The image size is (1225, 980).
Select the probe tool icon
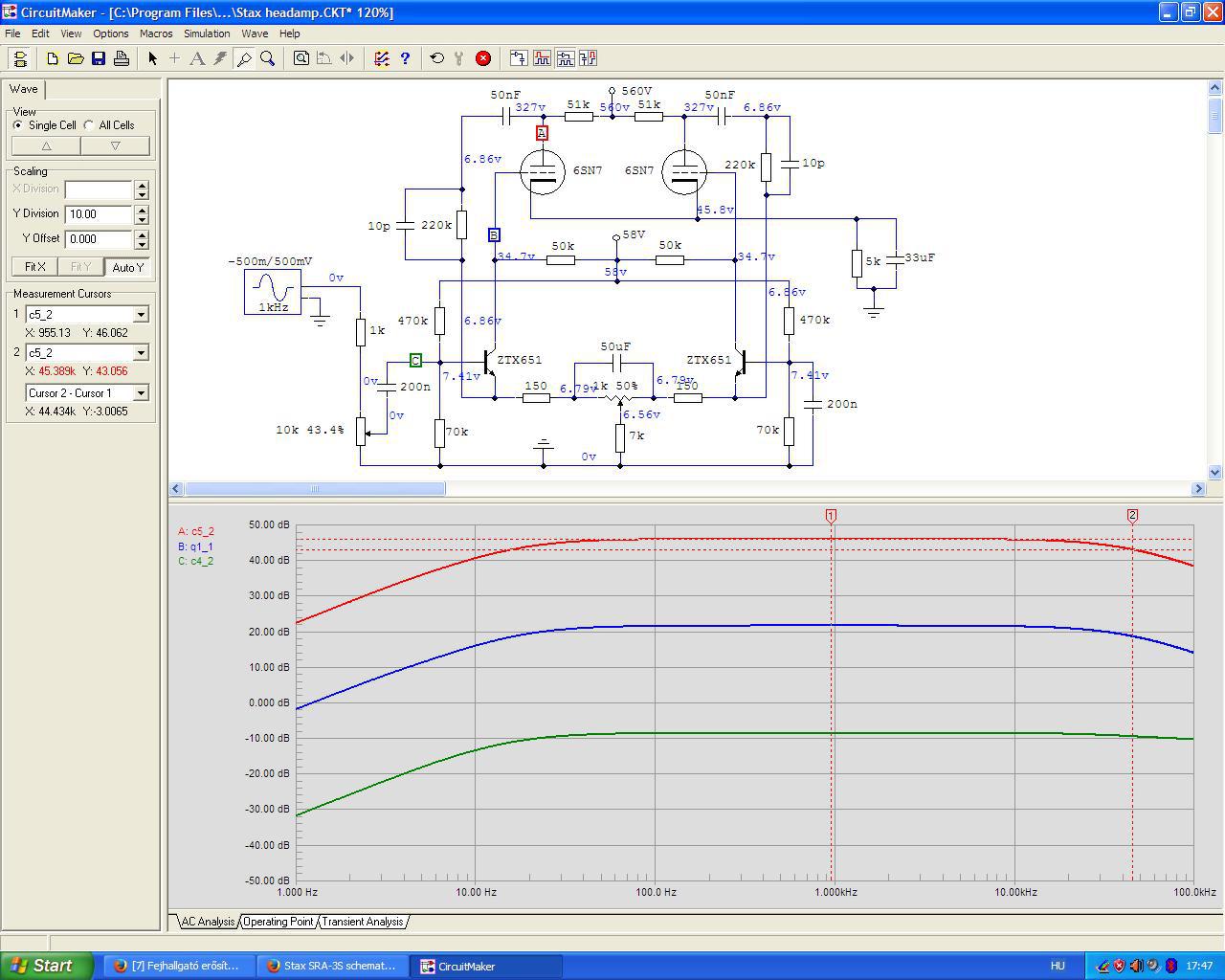pyautogui.click(x=244, y=58)
